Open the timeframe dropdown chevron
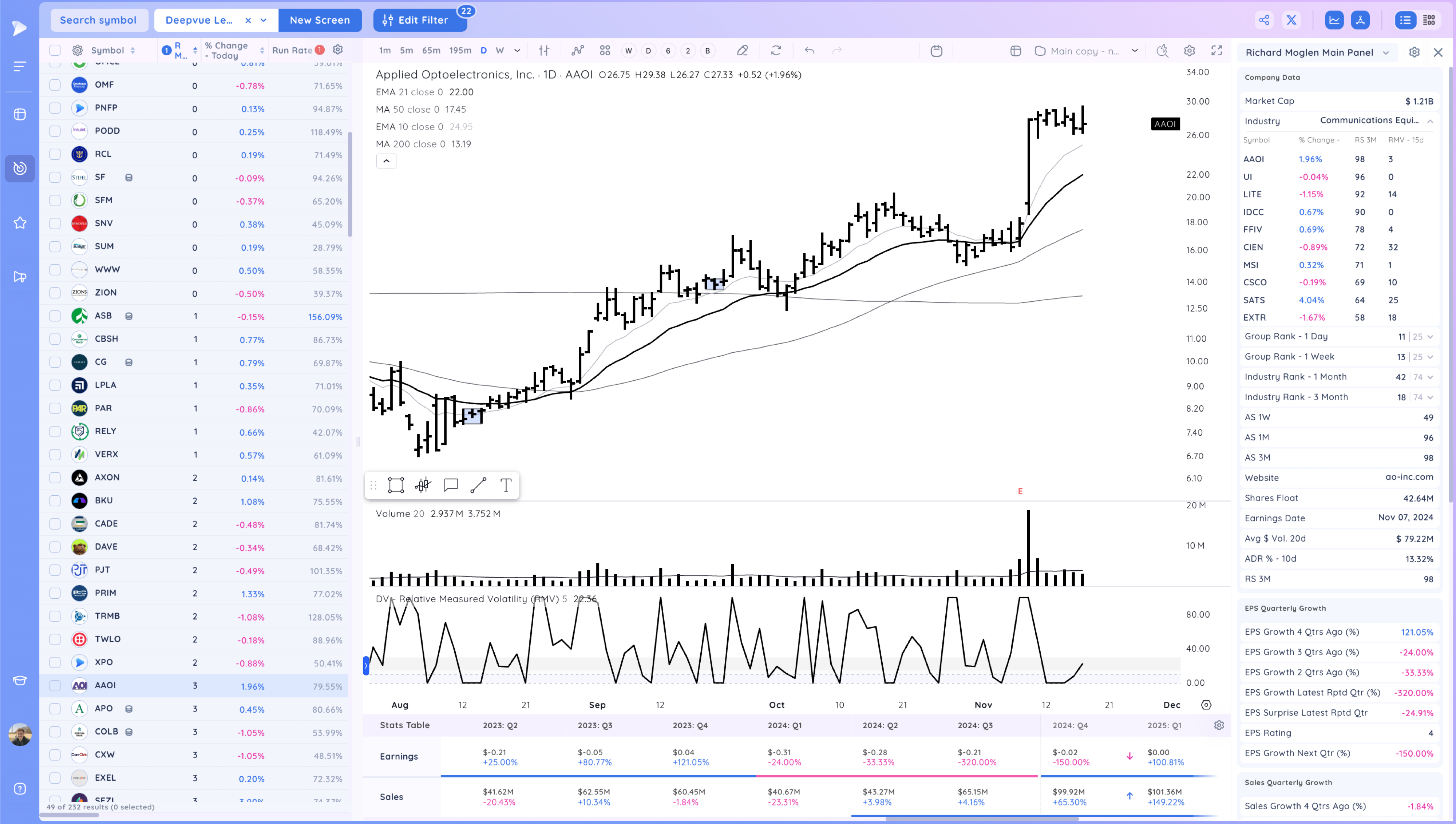This screenshot has height=824, width=1456. pos(517,51)
